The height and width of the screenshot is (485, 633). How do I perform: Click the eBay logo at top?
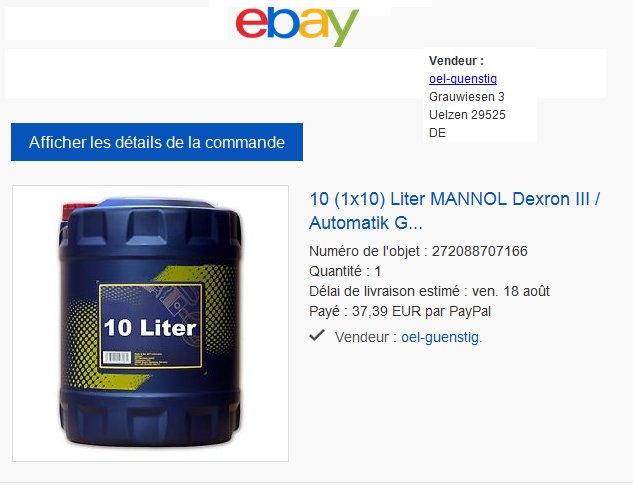(x=297, y=26)
